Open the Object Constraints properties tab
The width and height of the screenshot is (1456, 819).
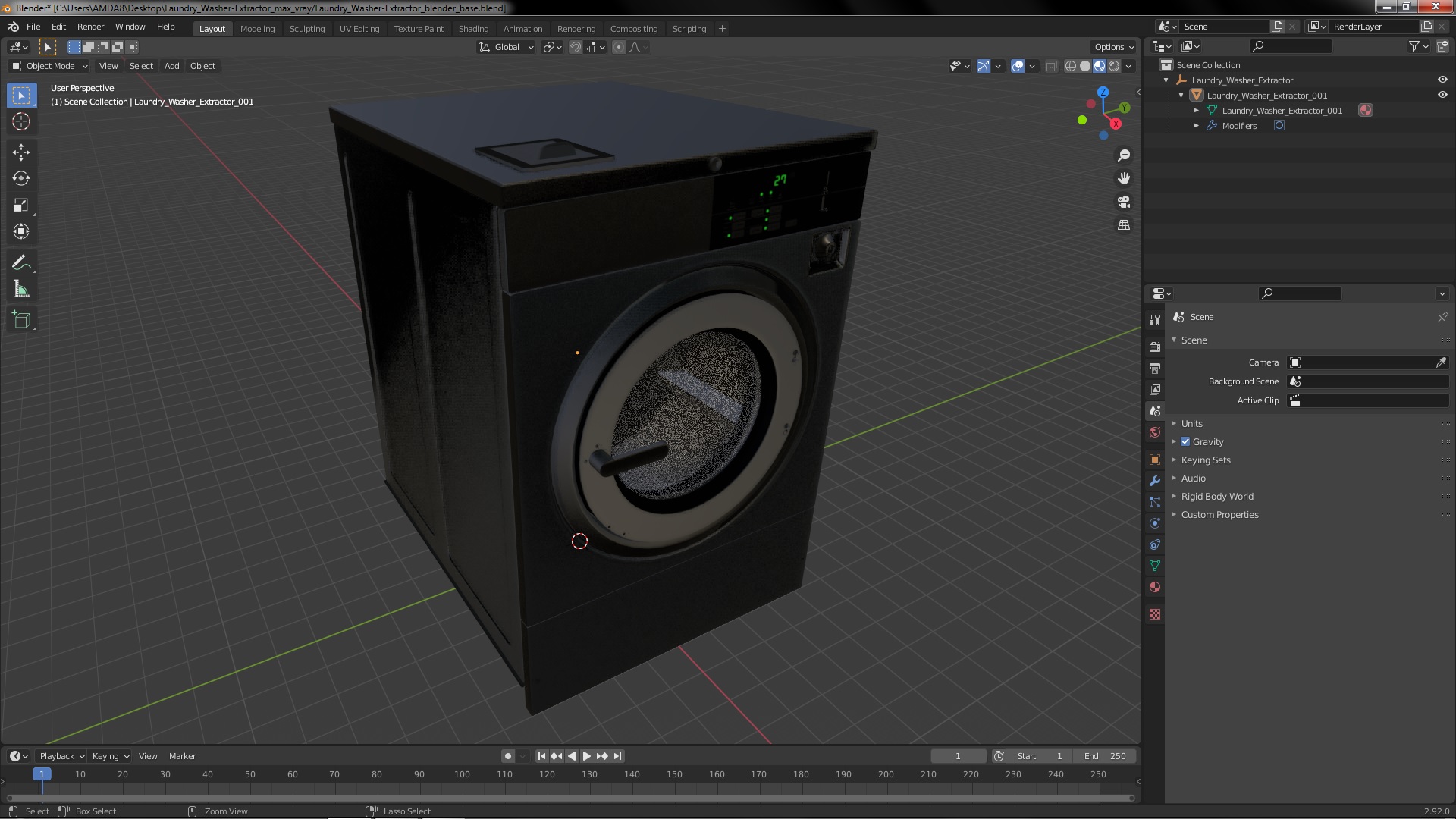tap(1154, 544)
